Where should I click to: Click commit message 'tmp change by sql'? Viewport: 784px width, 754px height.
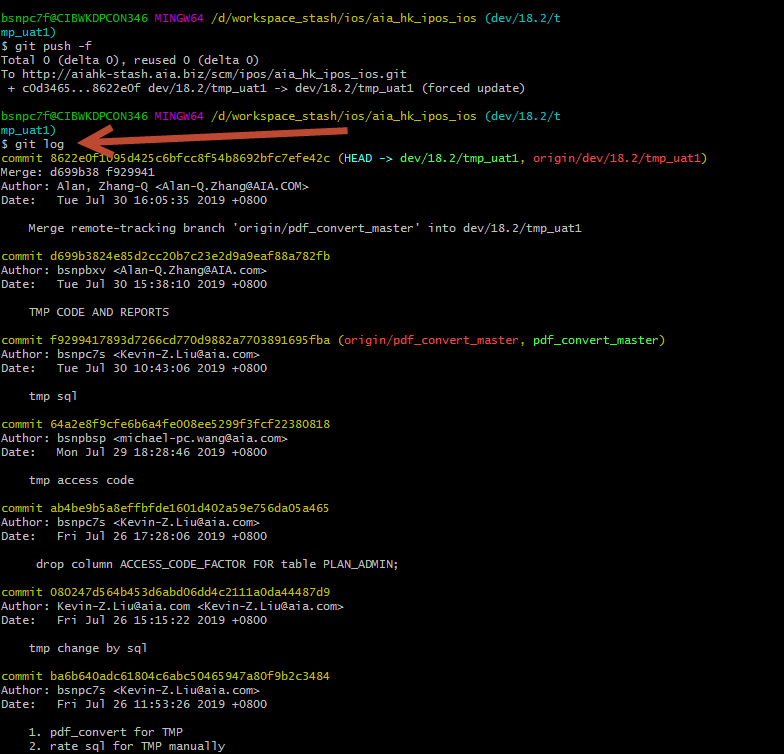click(88, 648)
